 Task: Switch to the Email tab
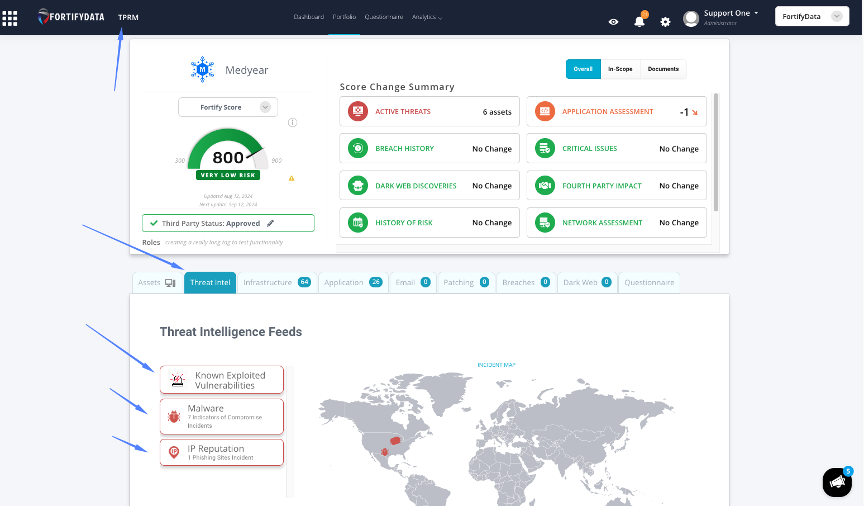pyautogui.click(x=413, y=282)
